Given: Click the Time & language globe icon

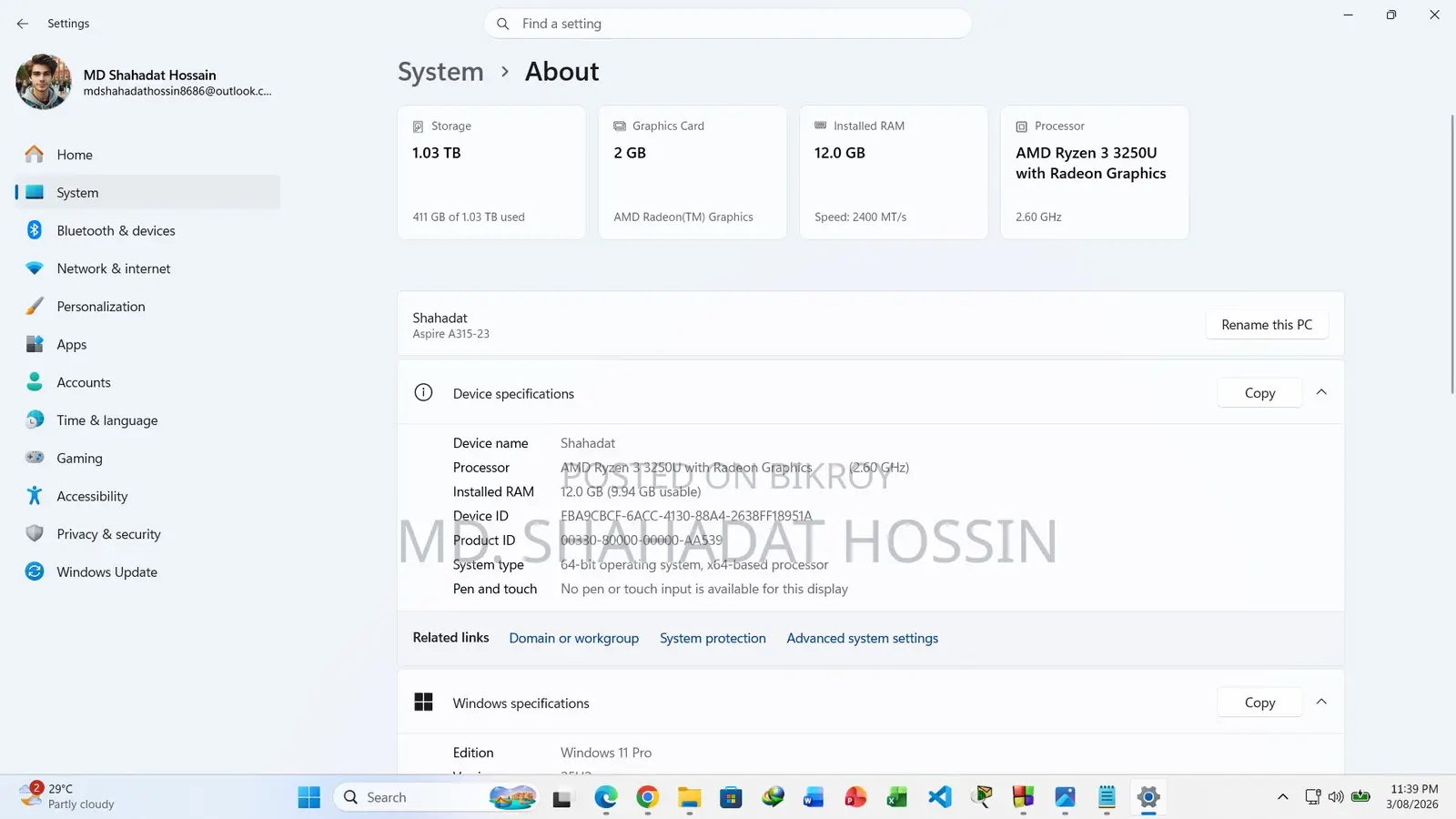Looking at the screenshot, I should click(35, 420).
